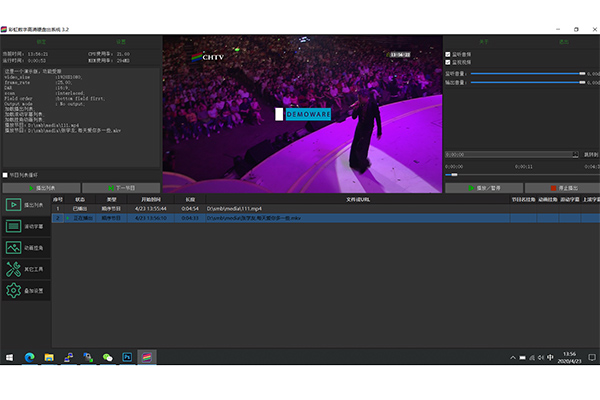Click duration cell 0:04:54
The height and width of the screenshot is (400, 600).
point(190,209)
